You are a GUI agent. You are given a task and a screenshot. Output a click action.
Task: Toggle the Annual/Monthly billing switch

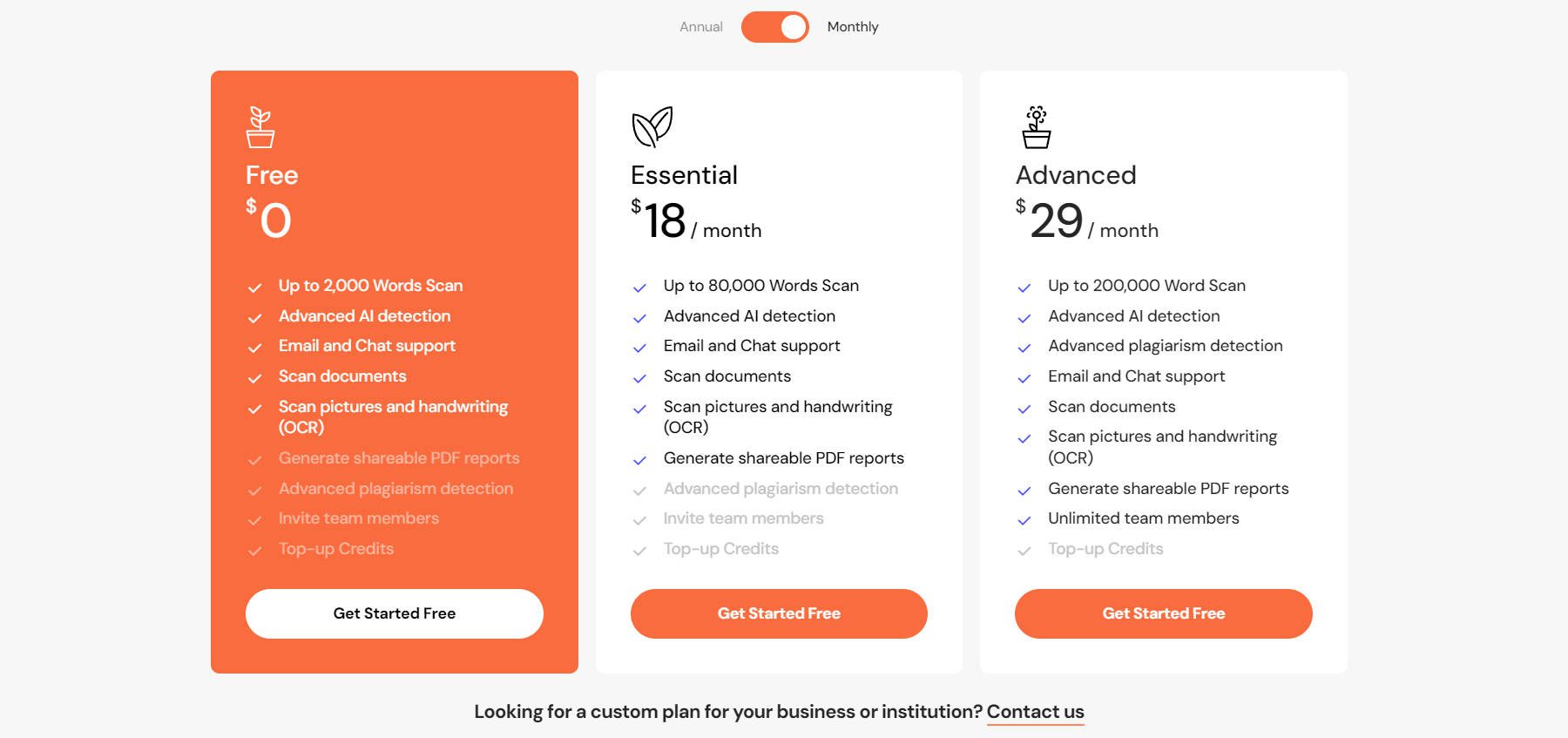[x=774, y=27]
